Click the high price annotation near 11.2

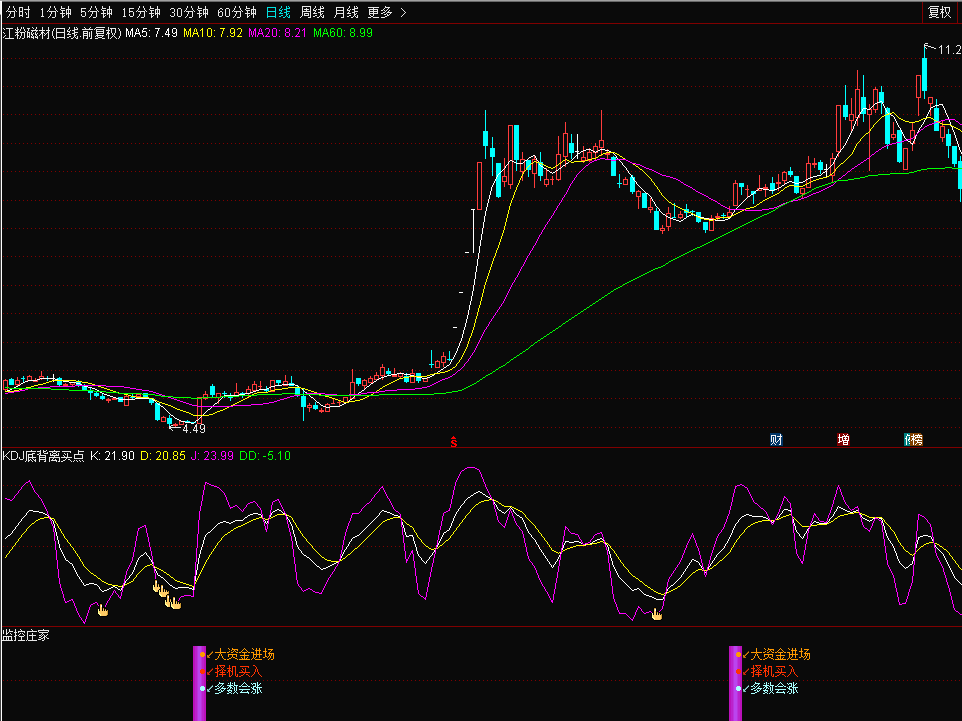click(950, 50)
